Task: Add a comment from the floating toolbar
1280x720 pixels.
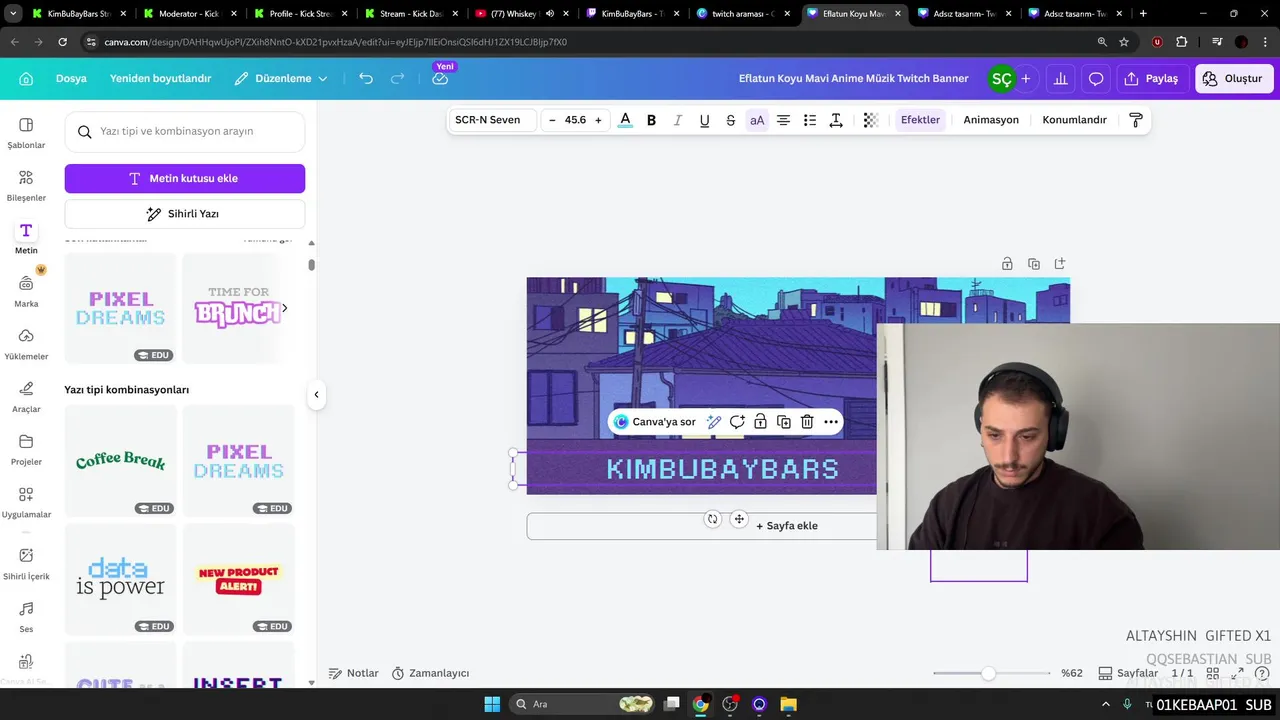Action: [737, 422]
